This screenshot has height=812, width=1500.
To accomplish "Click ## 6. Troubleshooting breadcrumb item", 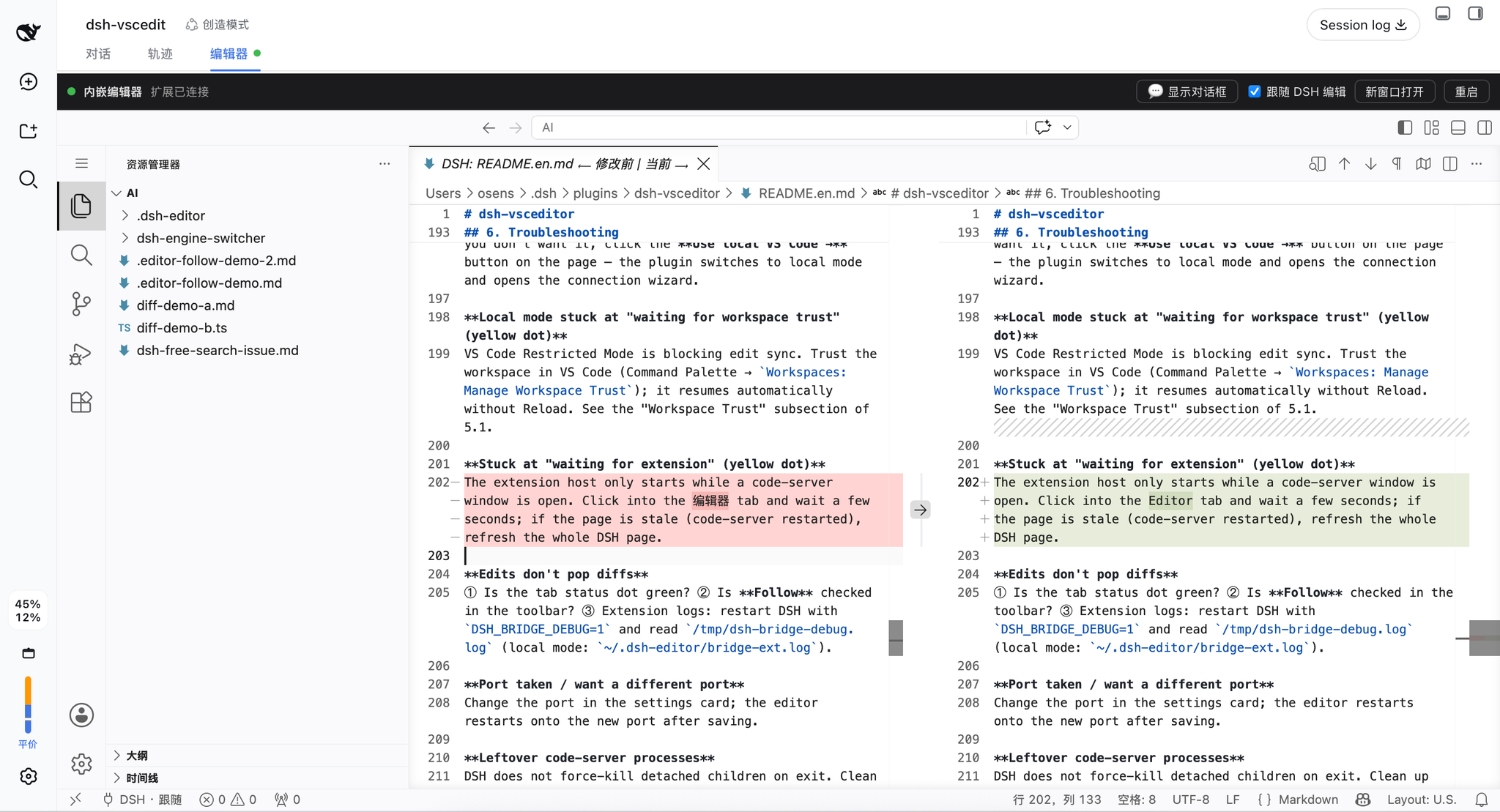I will tap(1092, 193).
